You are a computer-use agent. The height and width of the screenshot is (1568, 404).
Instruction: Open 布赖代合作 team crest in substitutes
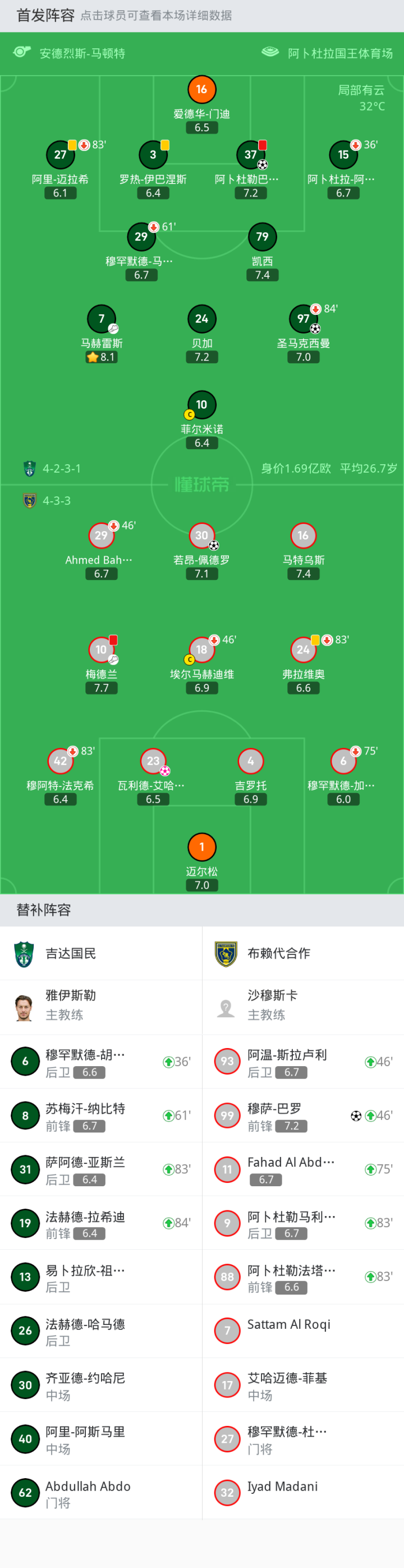click(x=226, y=954)
